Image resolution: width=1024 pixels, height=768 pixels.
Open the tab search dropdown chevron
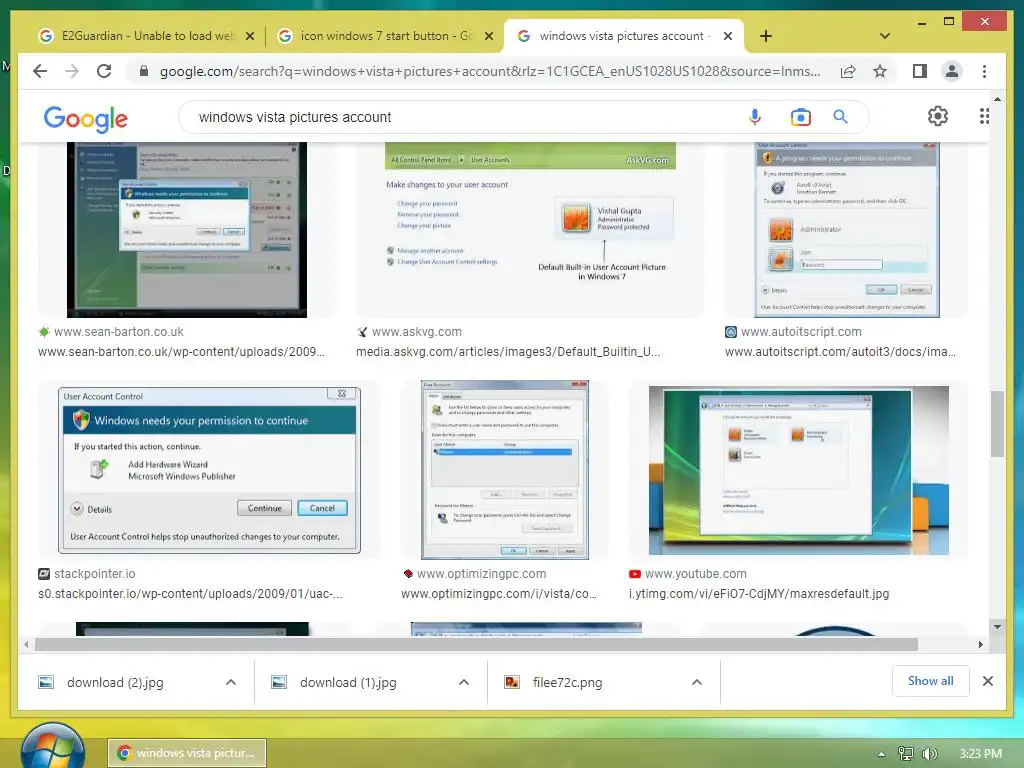pyautogui.click(x=884, y=36)
